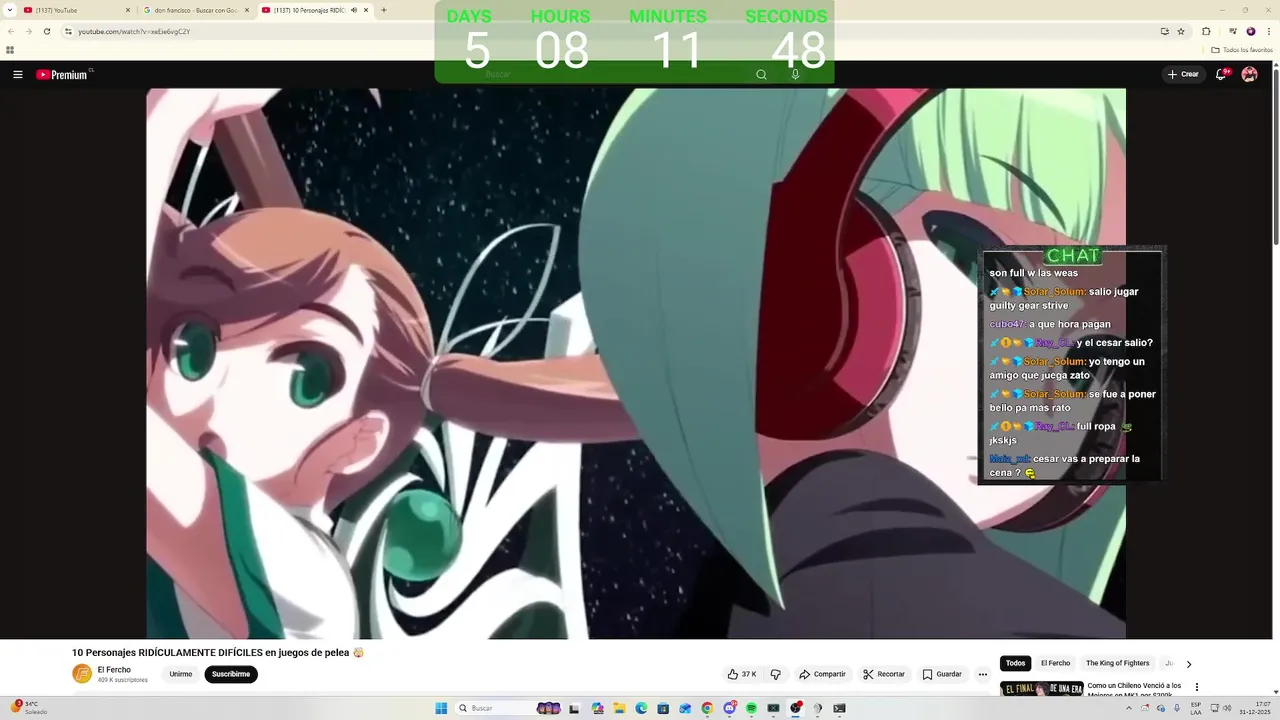Like the video with 37 K button
This screenshot has width=1280, height=720.
(742, 674)
